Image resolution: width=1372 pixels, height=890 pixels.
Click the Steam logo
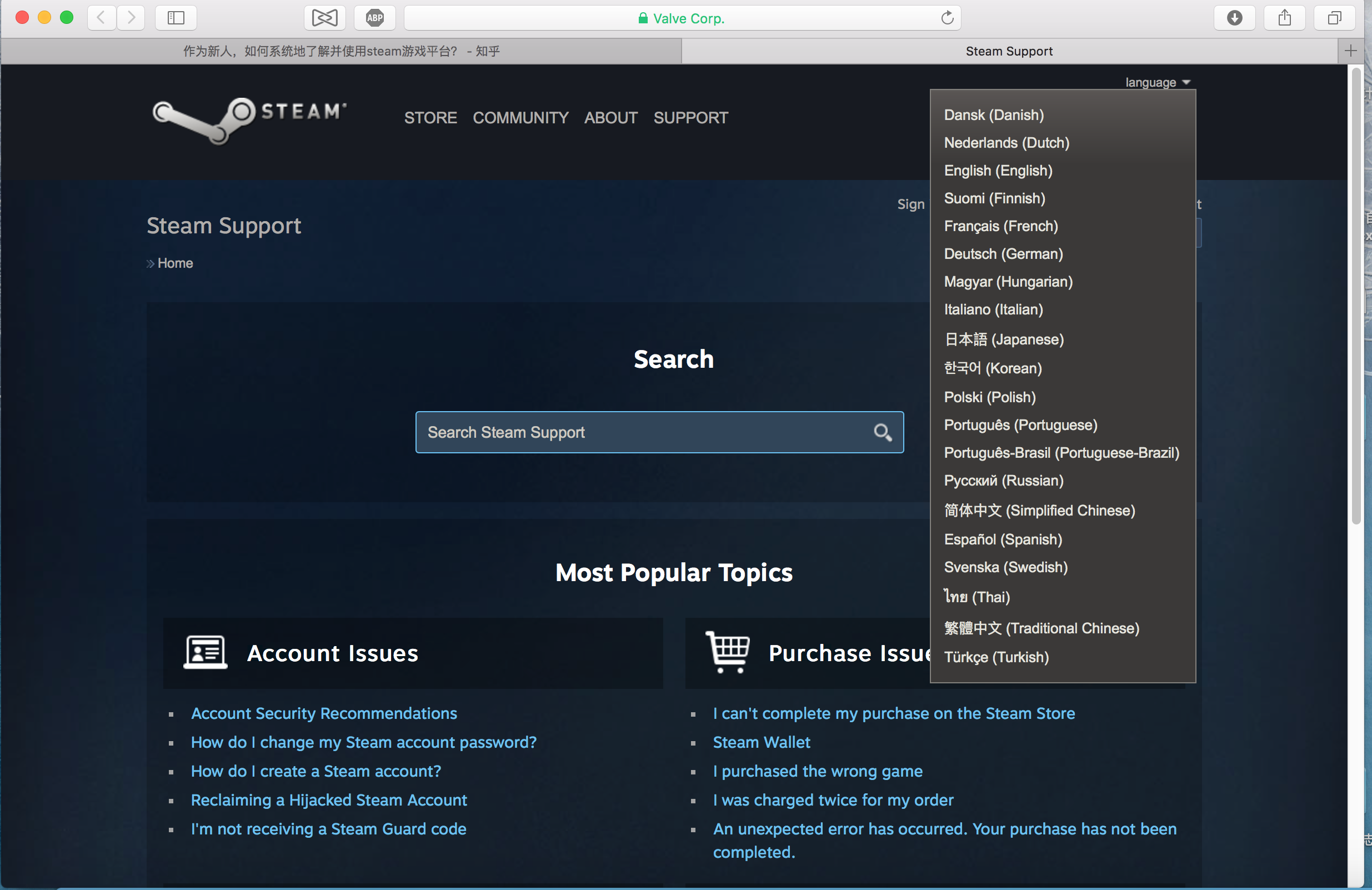248,119
